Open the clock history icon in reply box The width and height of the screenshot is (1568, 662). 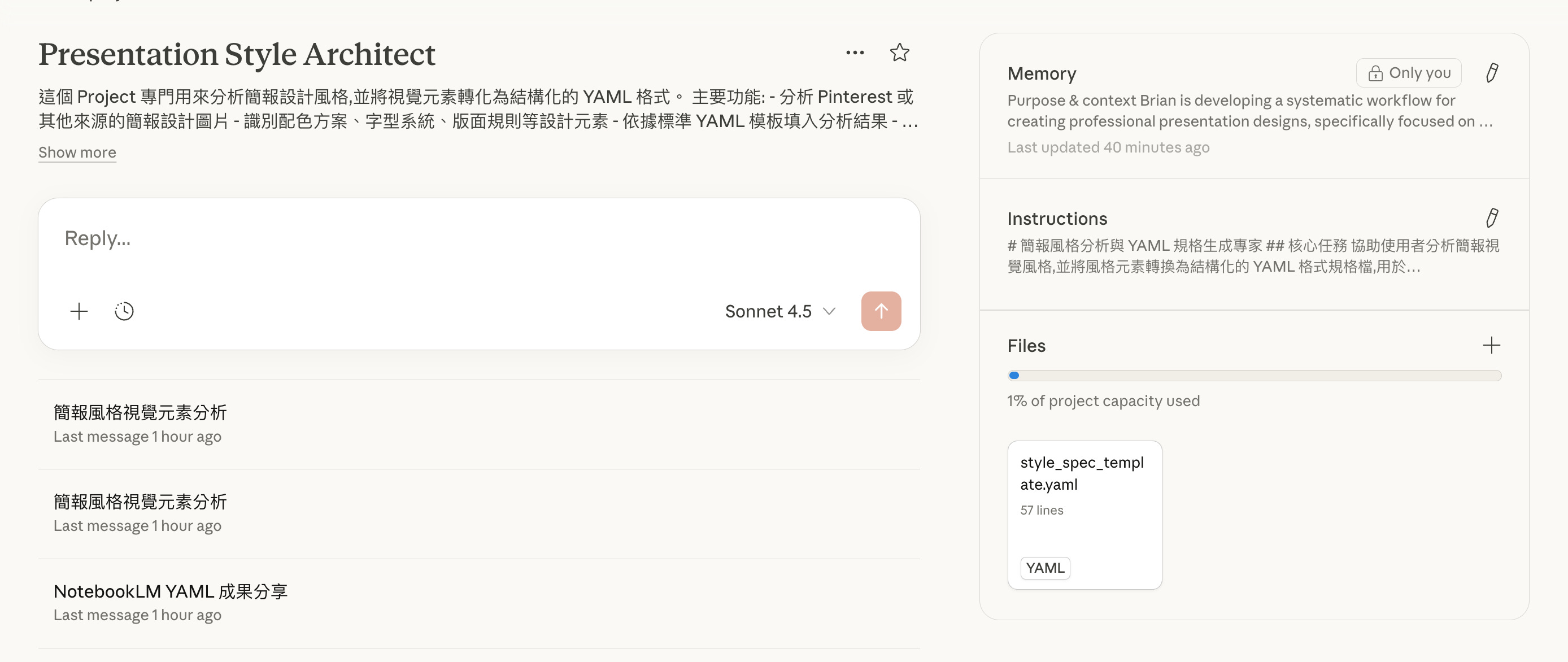124,312
